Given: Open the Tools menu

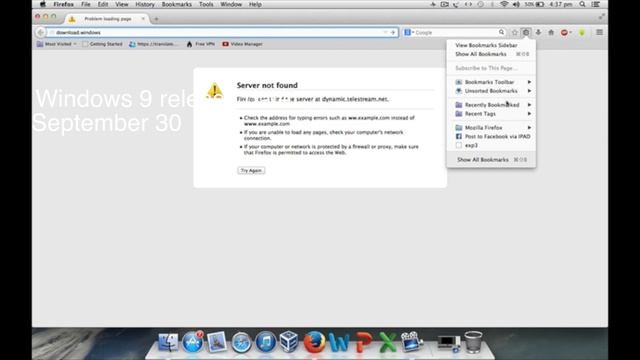Looking at the screenshot, I should tap(206, 4).
